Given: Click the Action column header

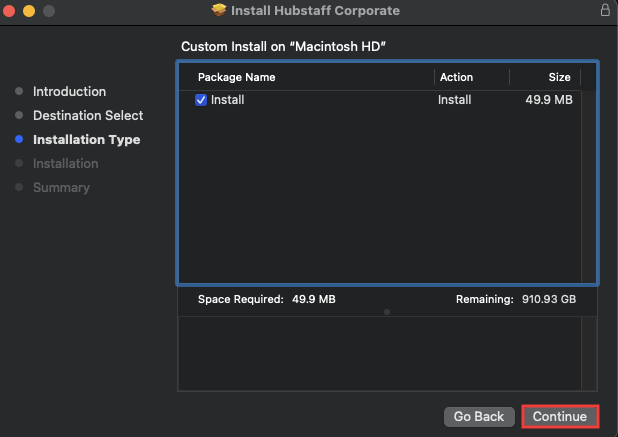Looking at the screenshot, I should click(x=456, y=77).
